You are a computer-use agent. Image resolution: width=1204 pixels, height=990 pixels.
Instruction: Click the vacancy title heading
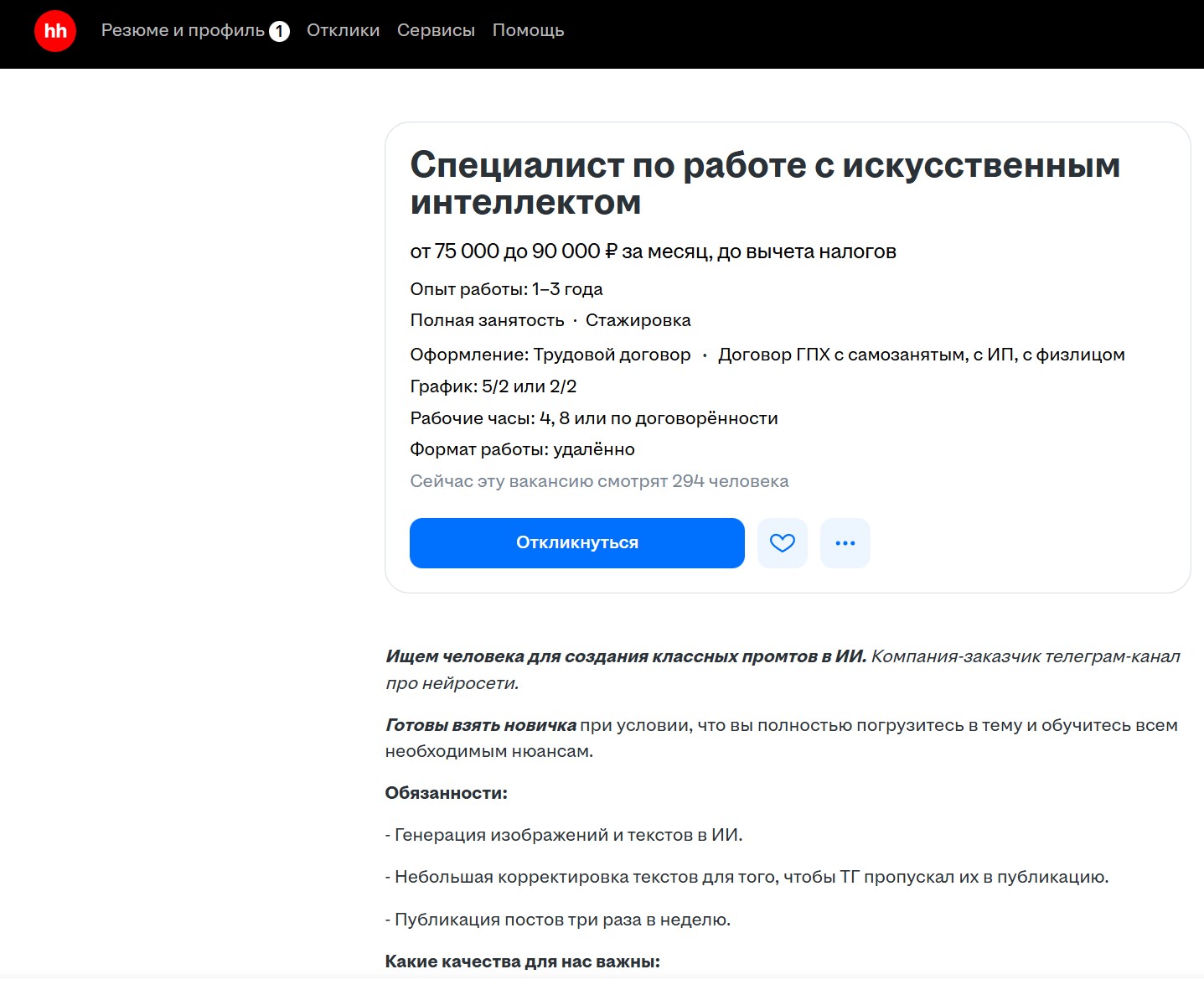pyautogui.click(x=764, y=184)
